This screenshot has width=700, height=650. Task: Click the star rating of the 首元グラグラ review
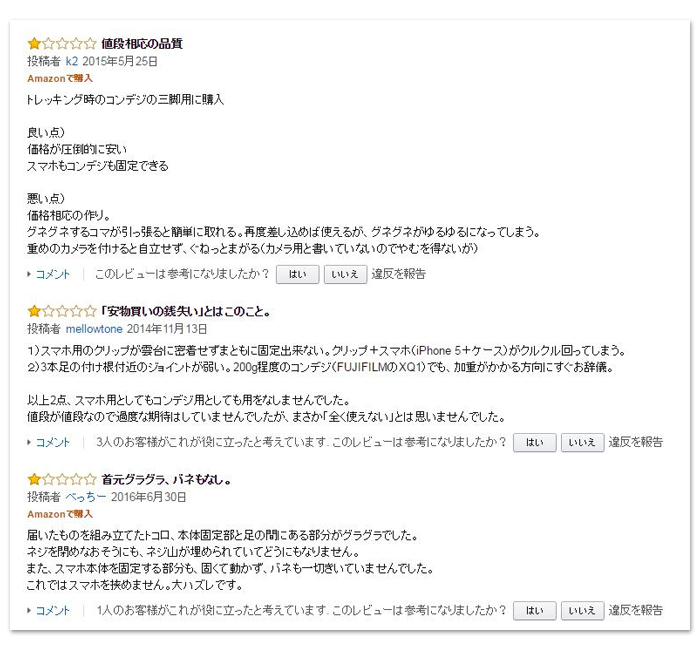61,480
